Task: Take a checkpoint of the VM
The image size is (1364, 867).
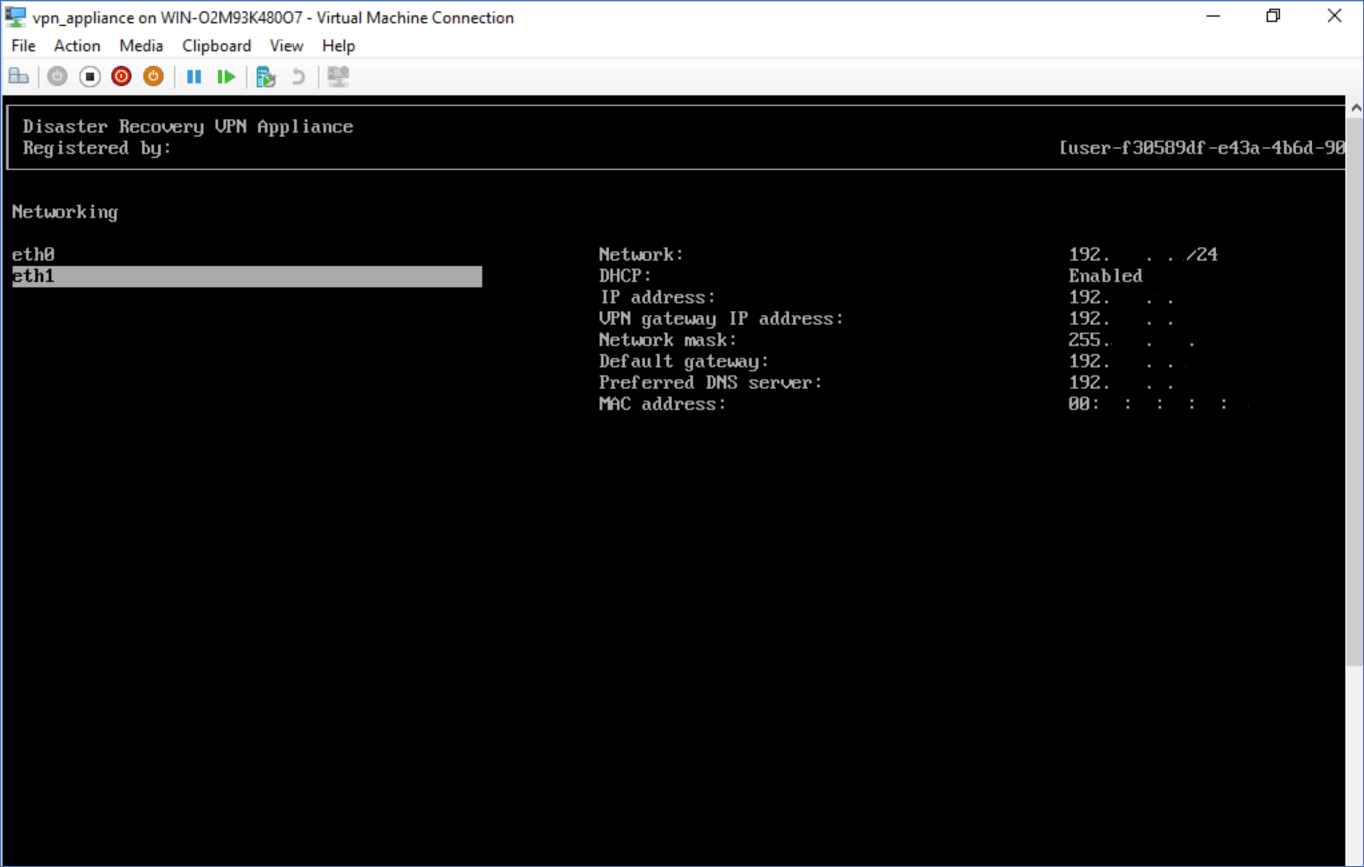Action: pyautogui.click(x=265, y=76)
